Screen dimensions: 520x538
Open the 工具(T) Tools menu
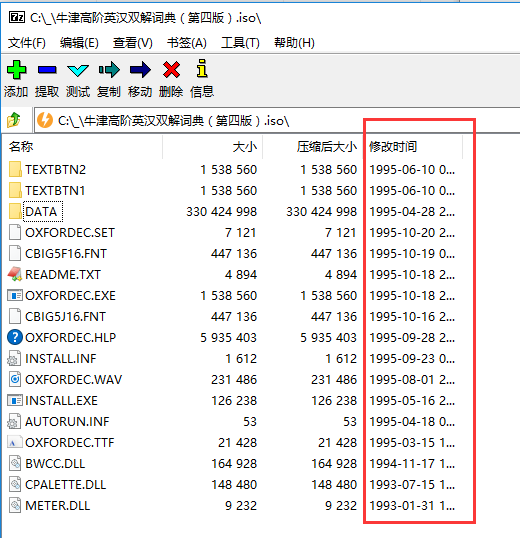point(240,43)
